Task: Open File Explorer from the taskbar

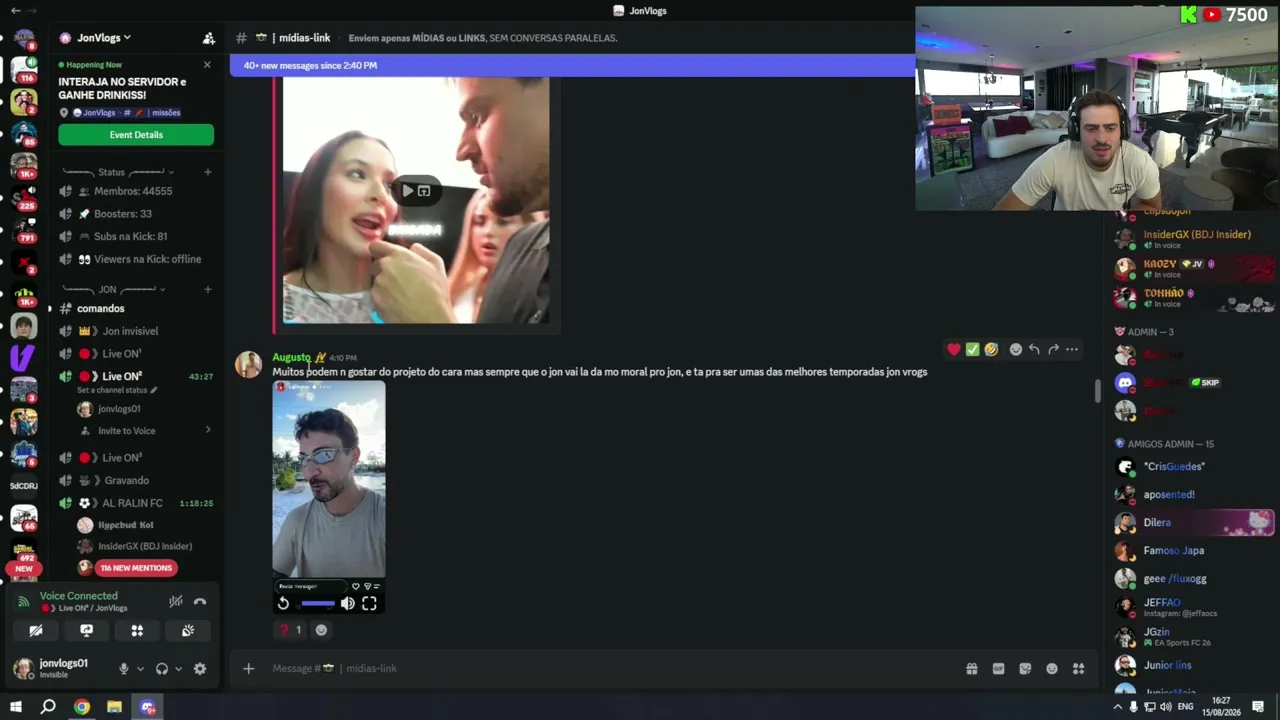Action: 114,707
